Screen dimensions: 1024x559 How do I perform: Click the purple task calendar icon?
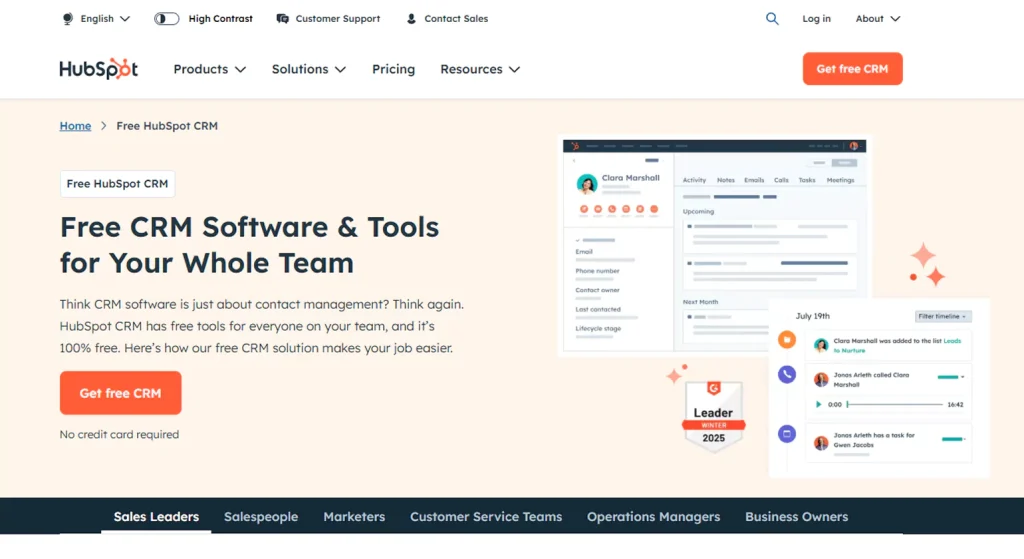click(x=786, y=434)
